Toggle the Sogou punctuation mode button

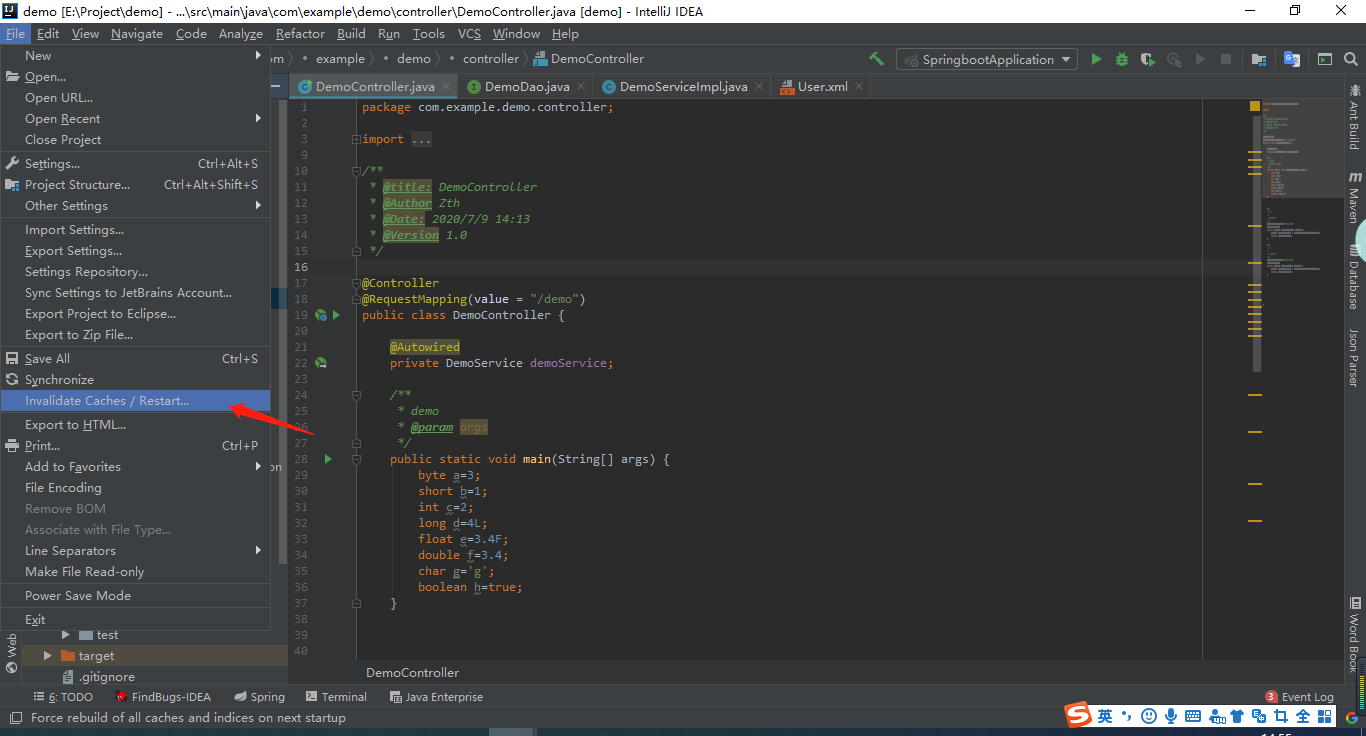point(1127,716)
